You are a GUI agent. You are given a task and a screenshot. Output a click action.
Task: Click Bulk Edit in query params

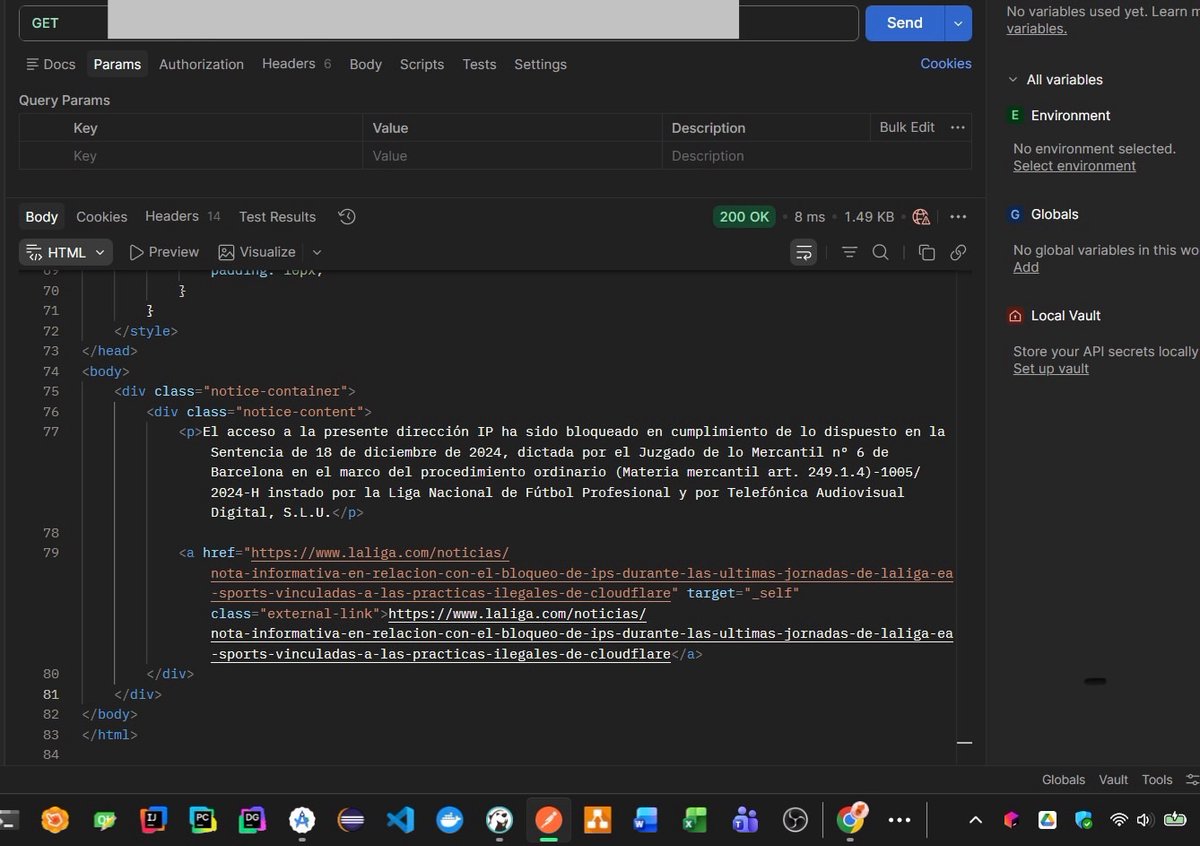pyautogui.click(x=907, y=127)
